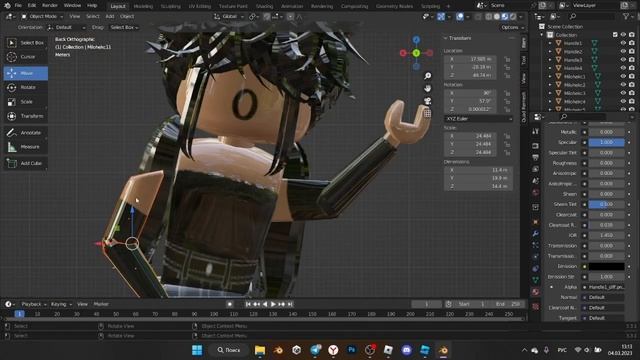The height and width of the screenshot is (360, 640).
Task: Toggle visibility eye for Mishelc1
Action: (623, 76)
